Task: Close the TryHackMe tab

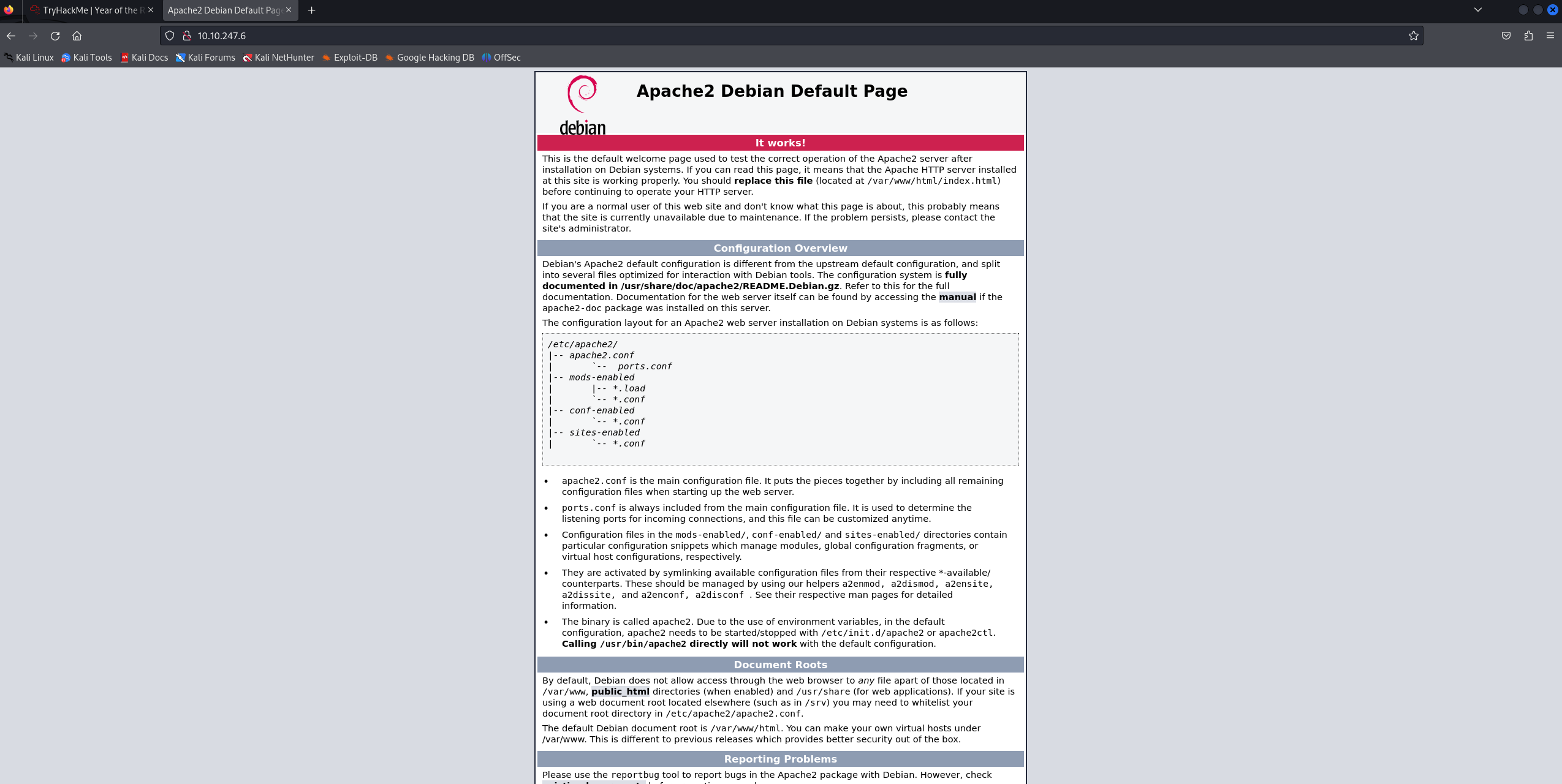Action: (x=151, y=10)
